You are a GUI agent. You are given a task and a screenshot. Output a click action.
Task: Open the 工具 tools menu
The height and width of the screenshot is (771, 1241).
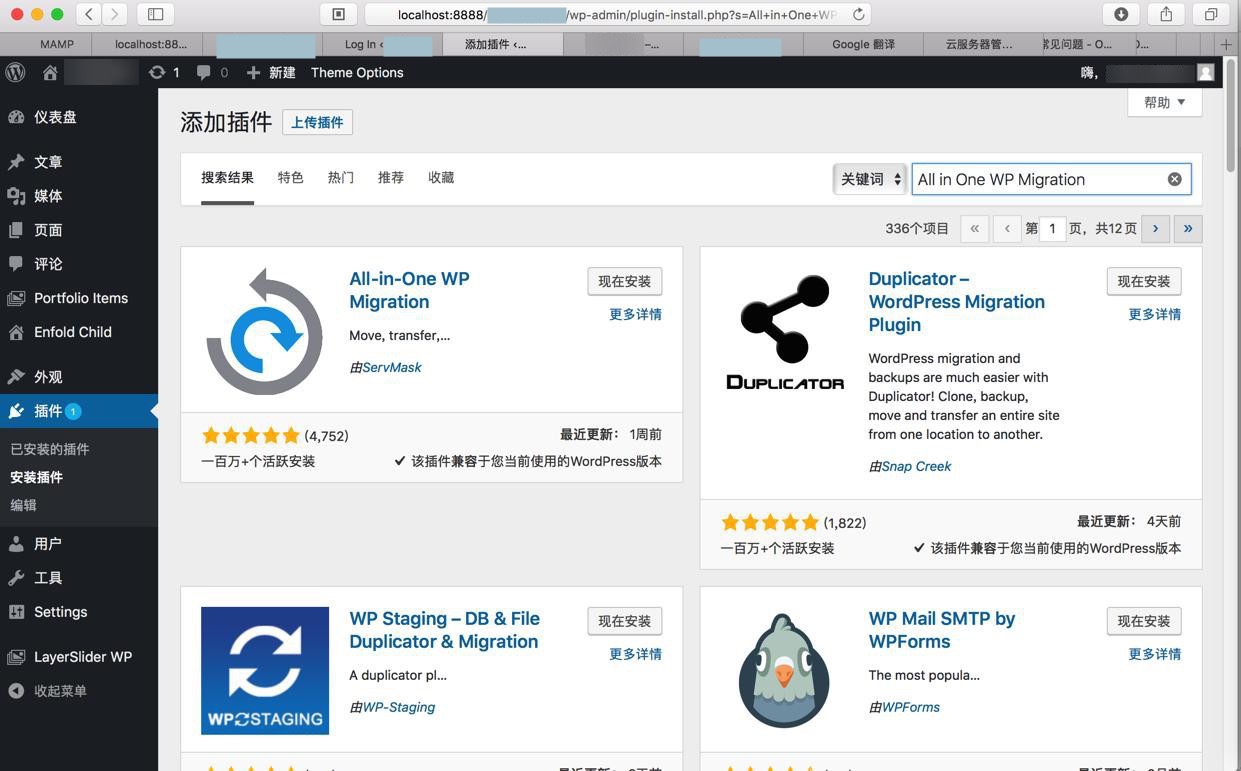coord(79,578)
